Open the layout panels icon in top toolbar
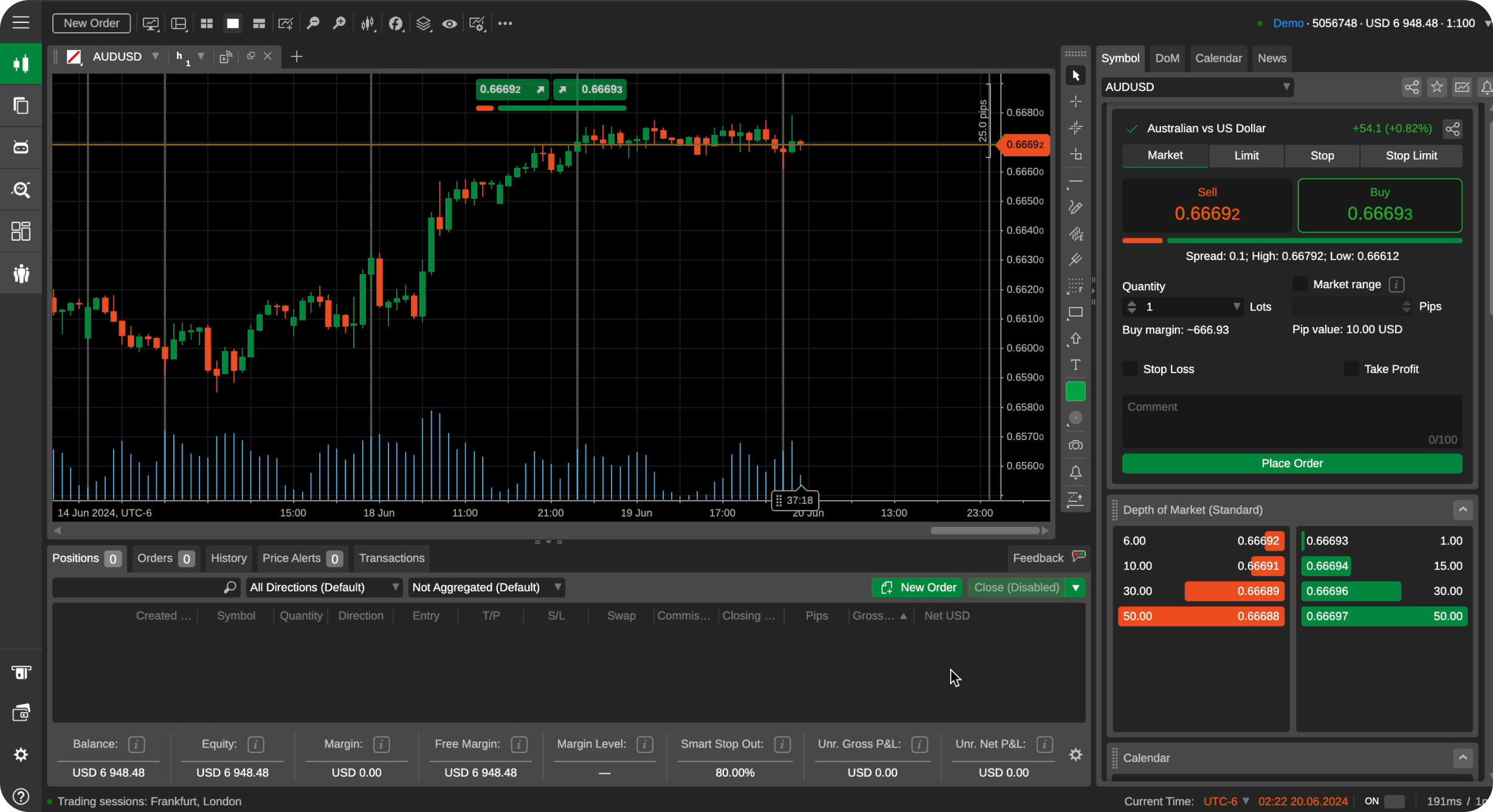 (179, 24)
